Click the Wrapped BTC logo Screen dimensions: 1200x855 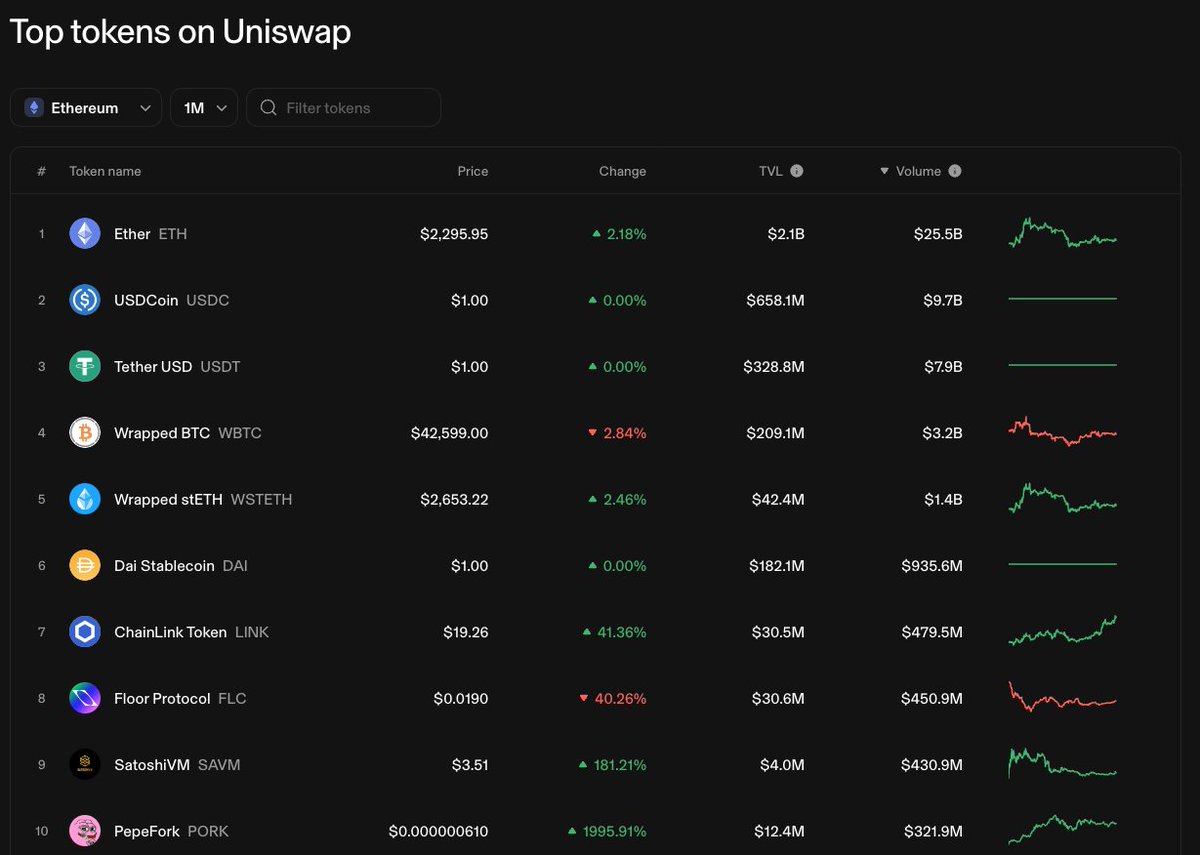coord(85,432)
